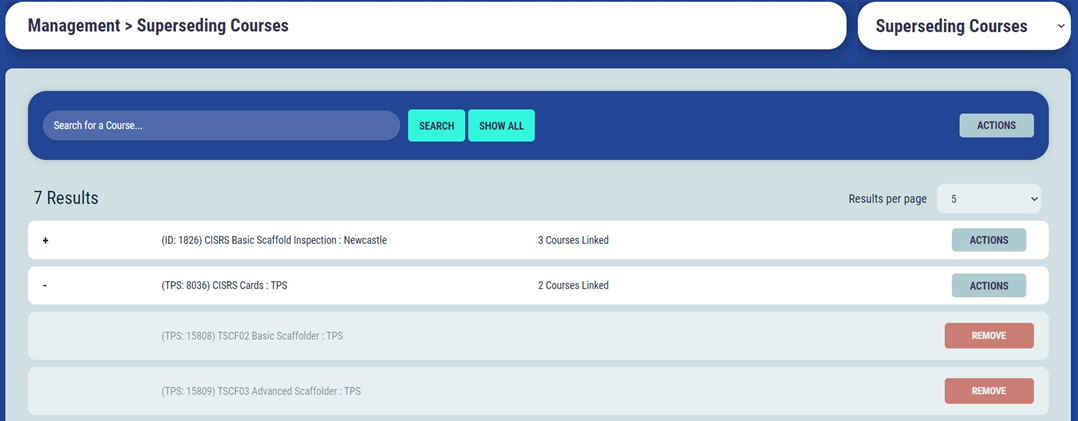Expand the CISRS Basic Scaffold Inspection row with plus

pos(45,241)
